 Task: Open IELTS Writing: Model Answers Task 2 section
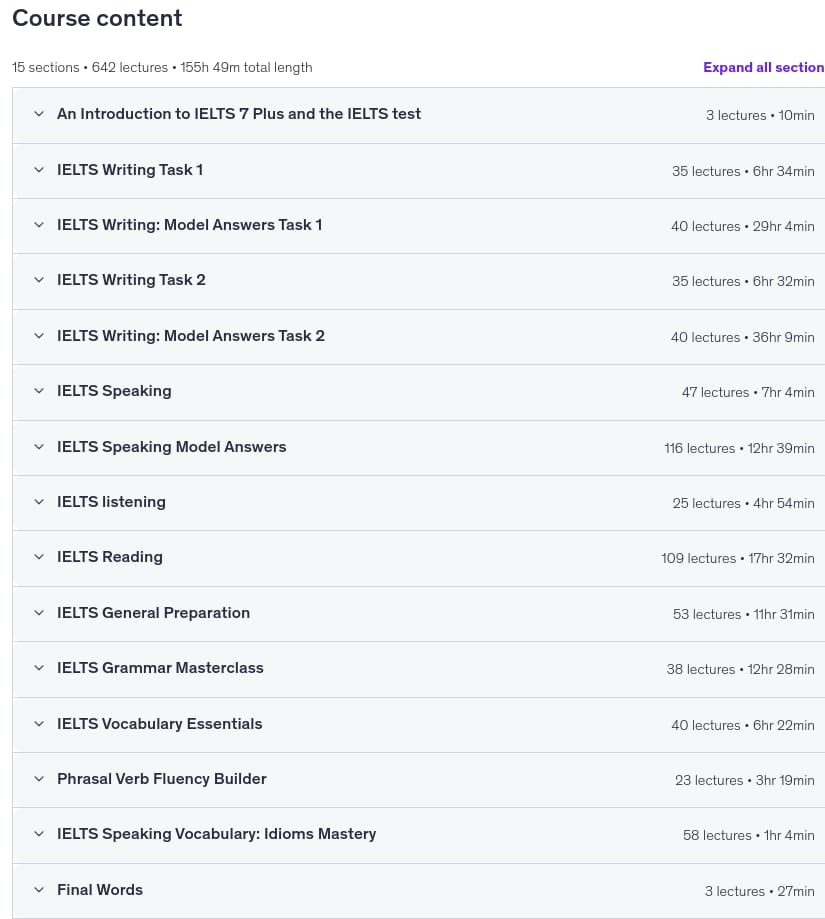click(x=190, y=336)
